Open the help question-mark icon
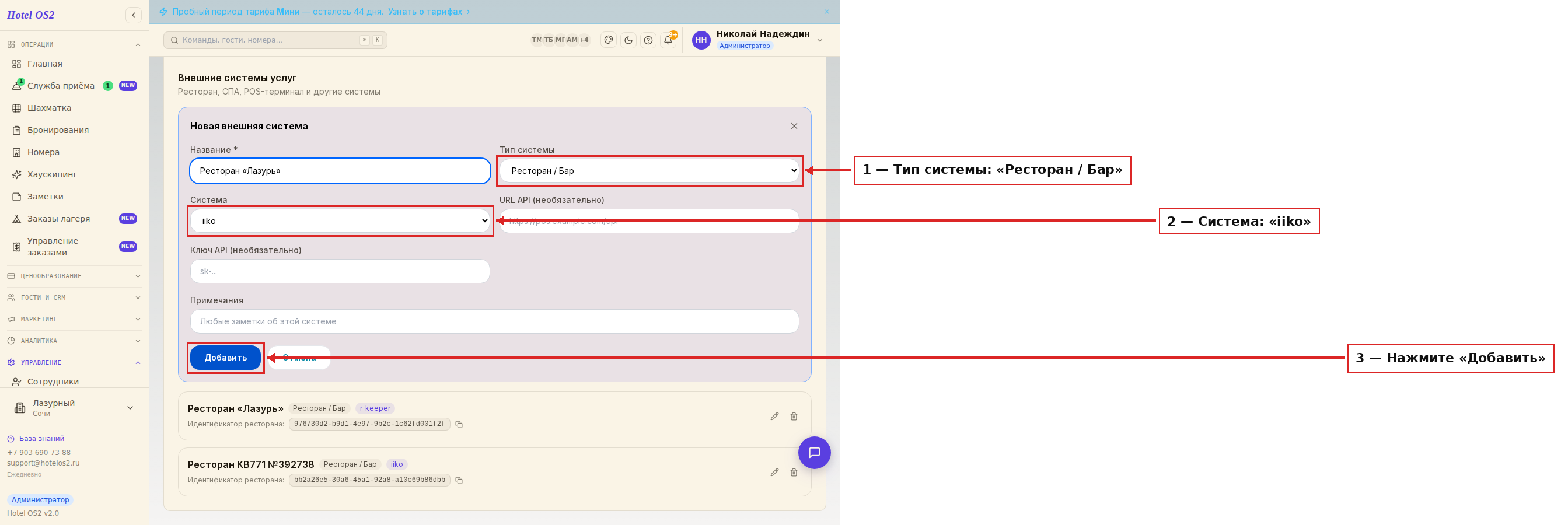This screenshot has width=1568, height=525. click(x=648, y=40)
